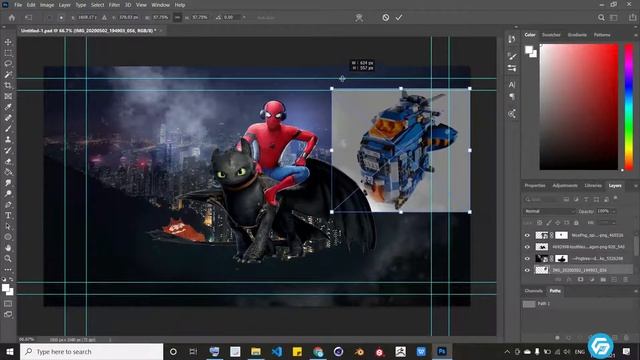Open the workspace switcher dropdown

point(613,18)
